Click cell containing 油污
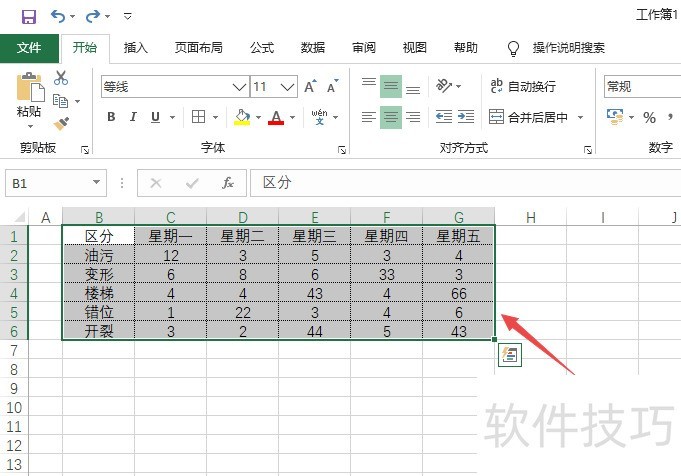Viewport: 681px width, 476px height. [x=99, y=255]
